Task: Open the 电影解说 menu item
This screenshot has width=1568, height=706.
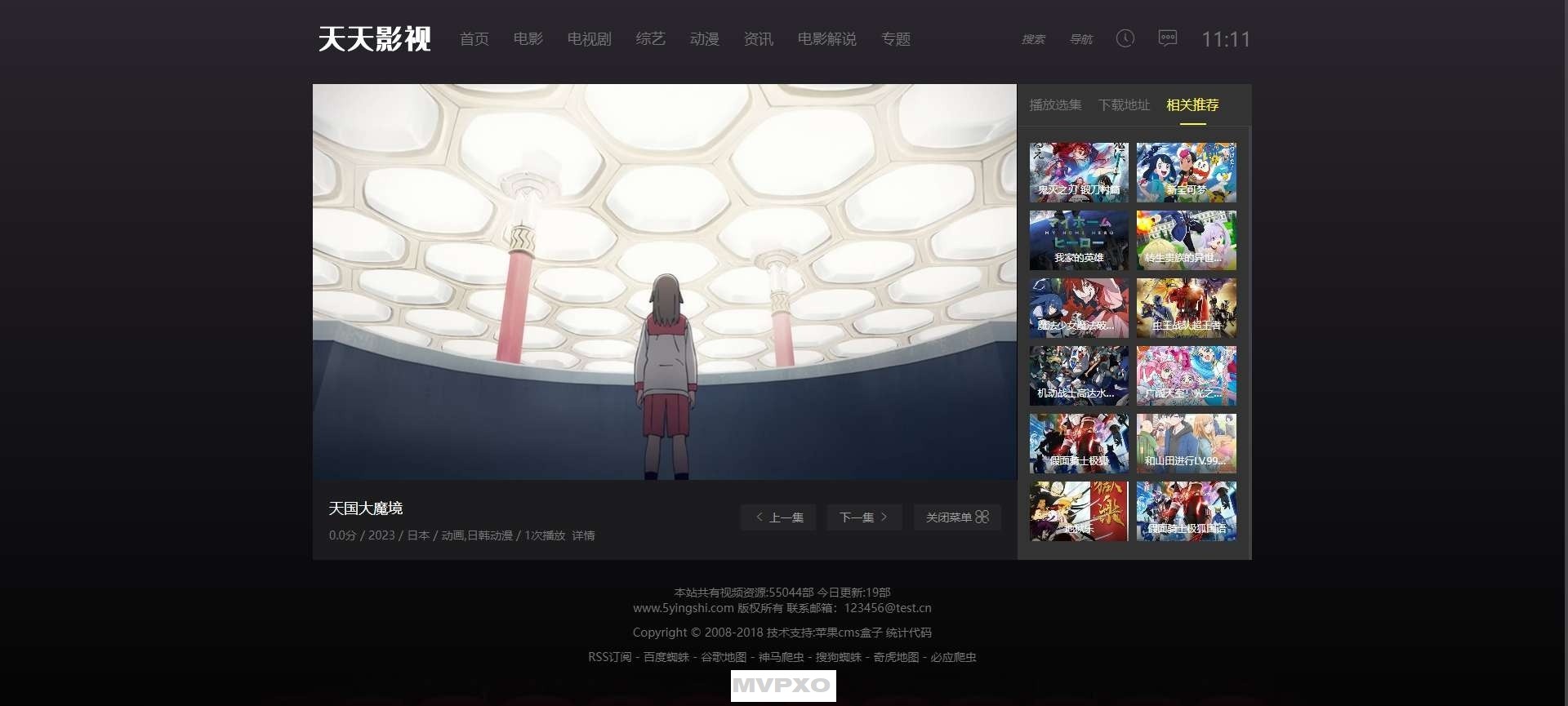Action: click(827, 39)
